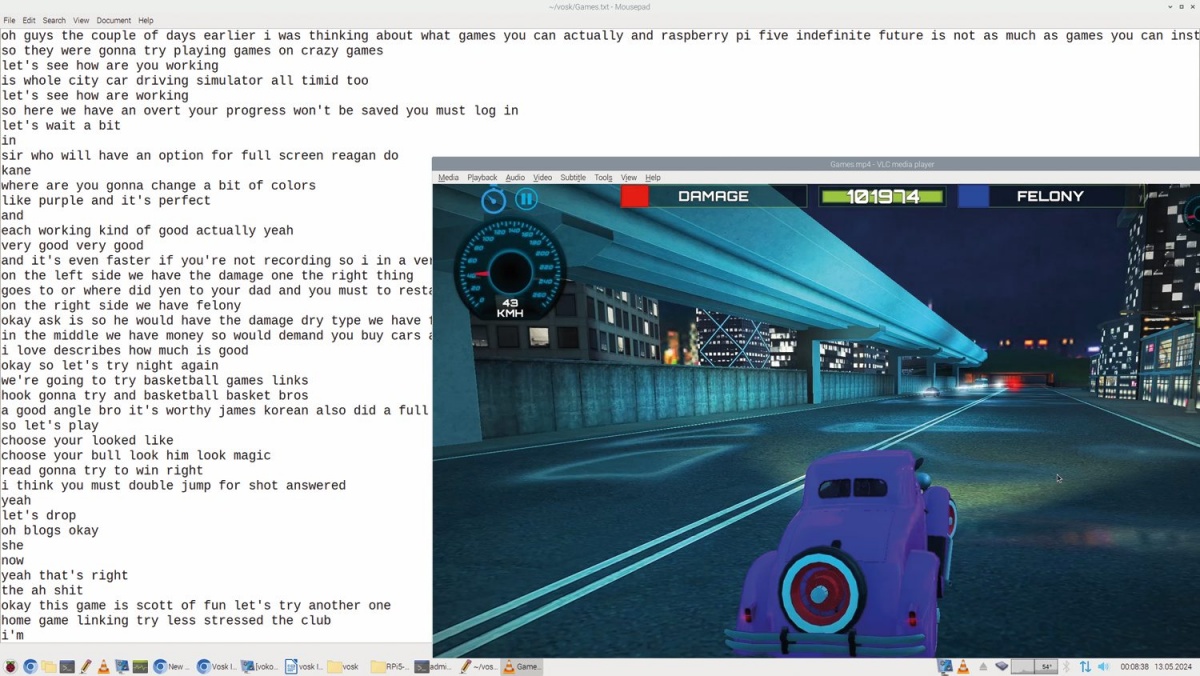Open VLC's Playback menu

click(482, 177)
